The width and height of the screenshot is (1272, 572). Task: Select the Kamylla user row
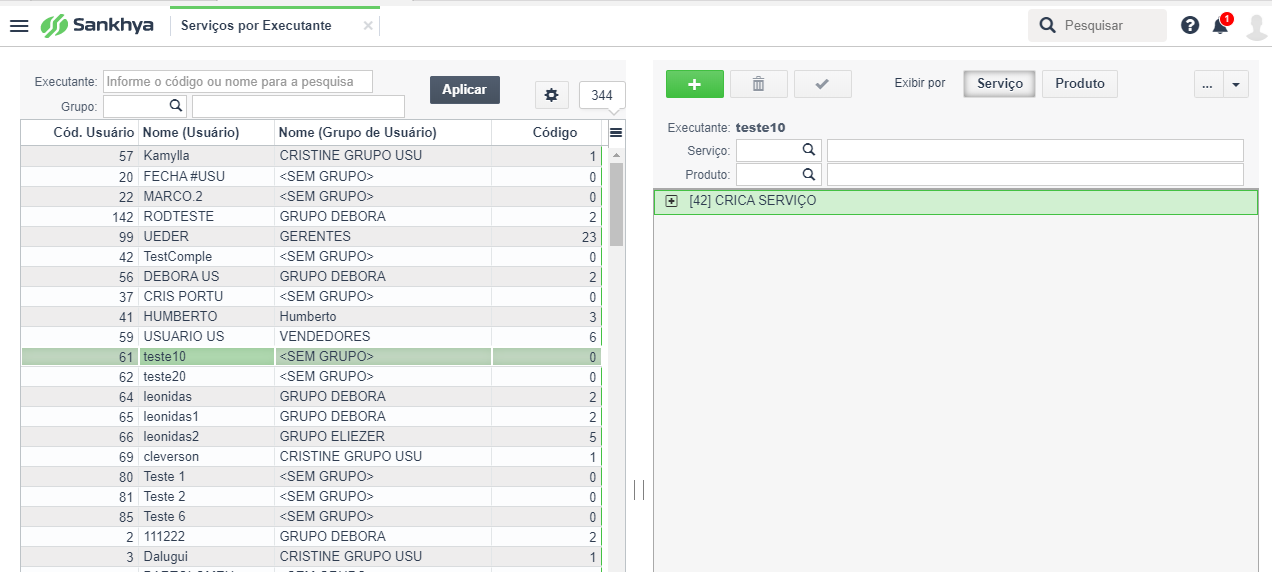pyautogui.click(x=311, y=156)
